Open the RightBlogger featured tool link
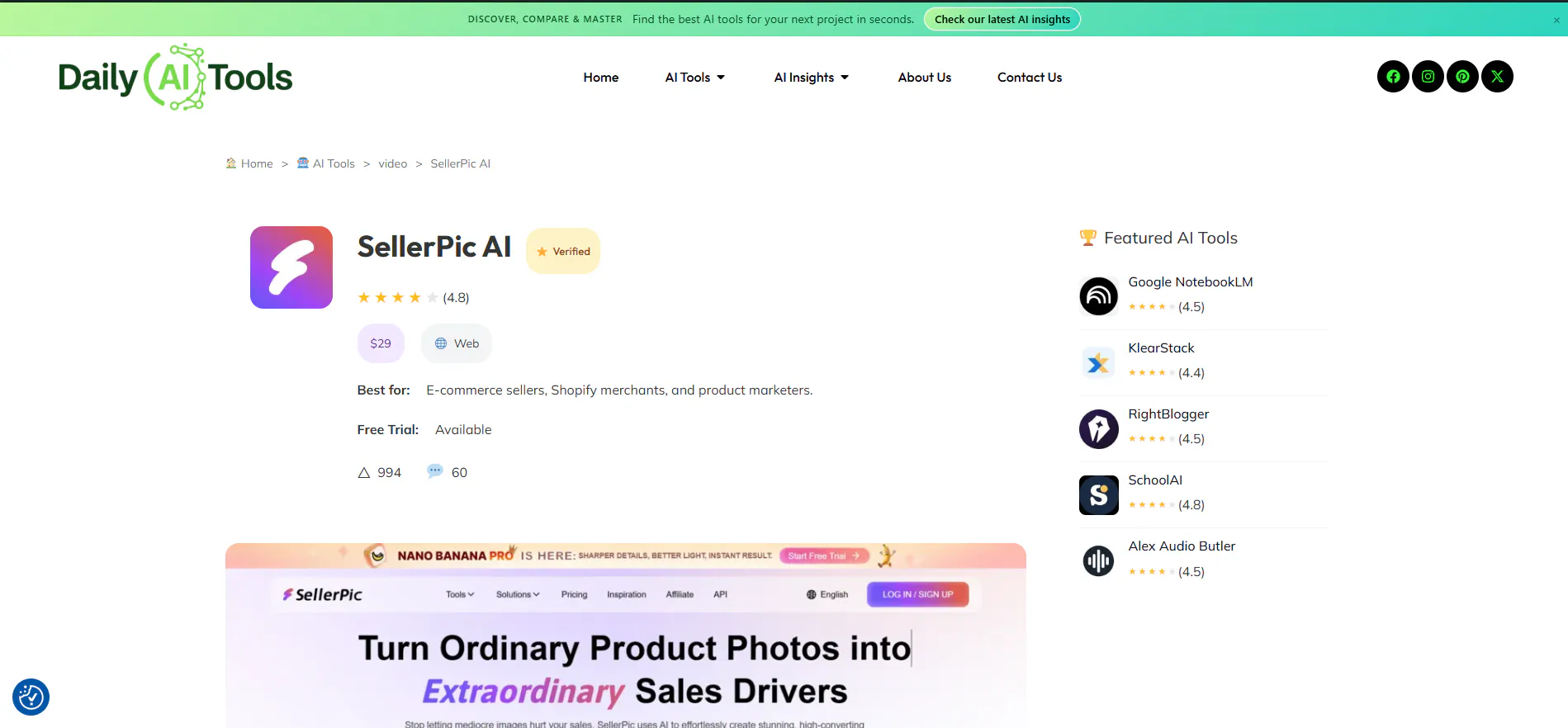 coord(1169,414)
